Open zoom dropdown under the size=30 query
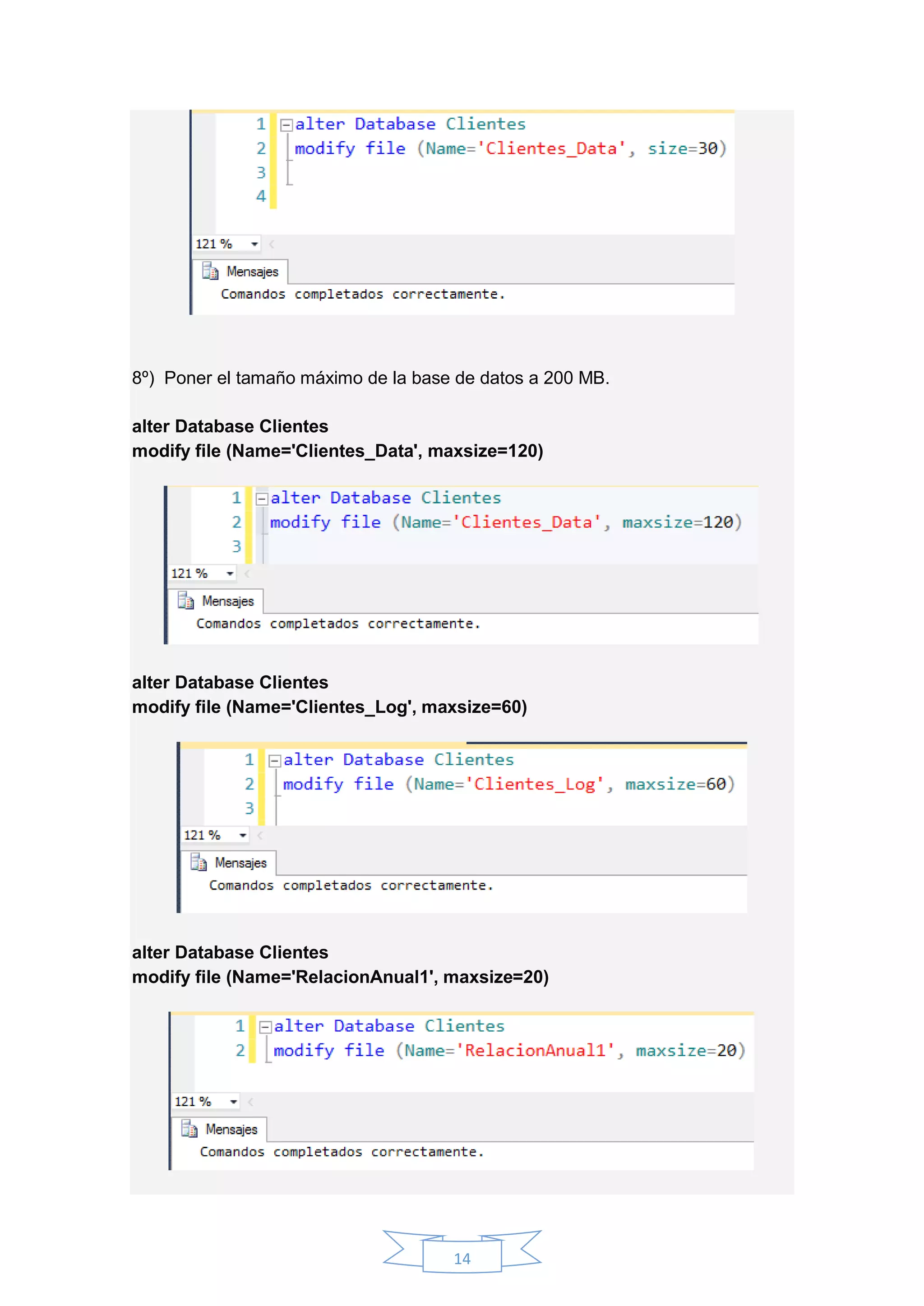Viewport: 924px width, 1306px height. [254, 244]
